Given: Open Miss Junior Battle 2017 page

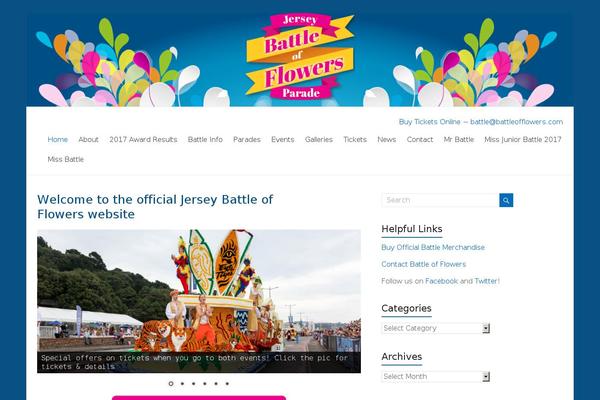Looking at the screenshot, I should pos(523,139).
